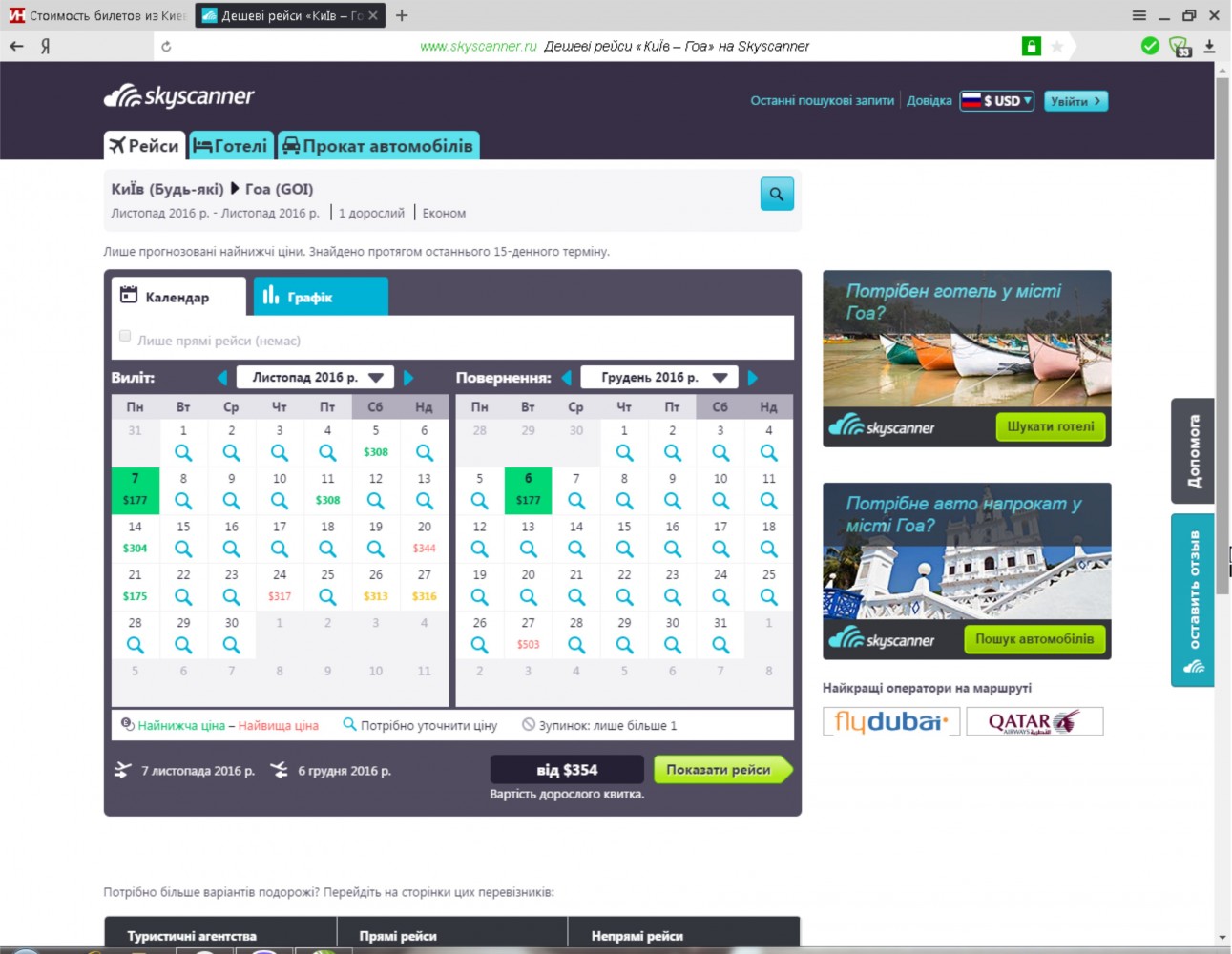Click the browser downloads arrow icon
The image size is (1232, 954).
1209,46
